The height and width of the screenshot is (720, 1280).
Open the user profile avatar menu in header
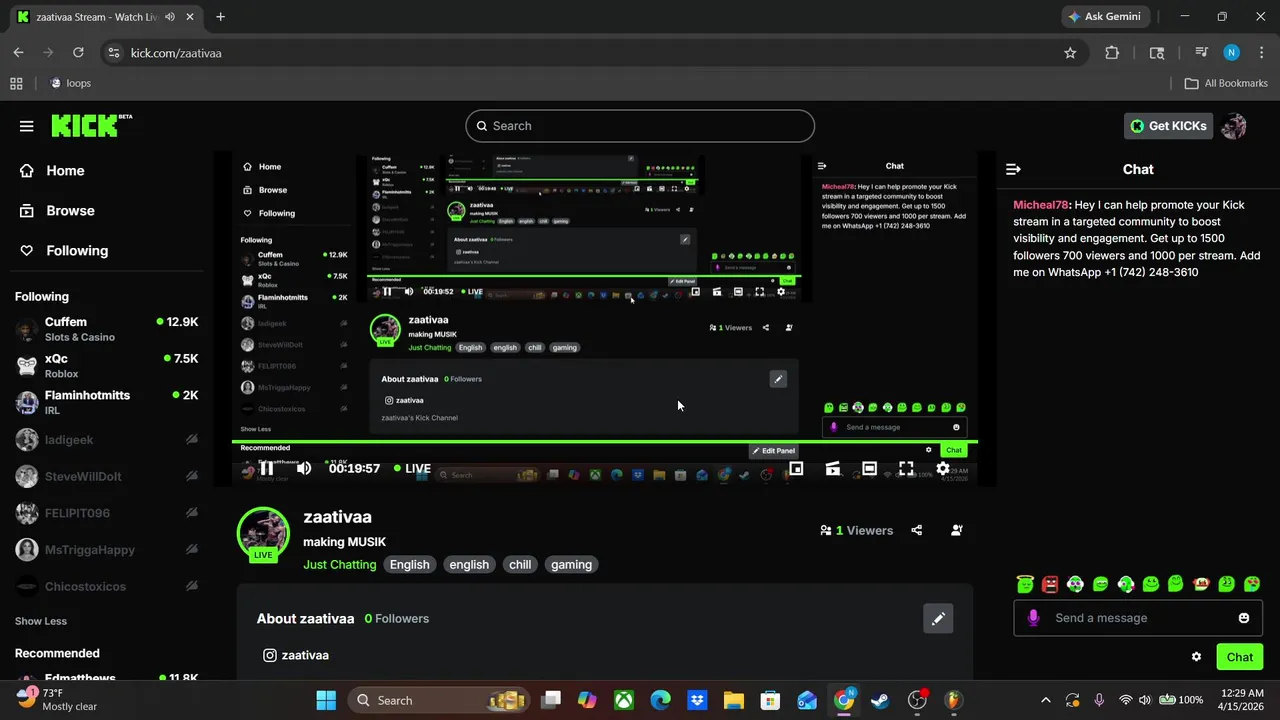pyautogui.click(x=1234, y=126)
